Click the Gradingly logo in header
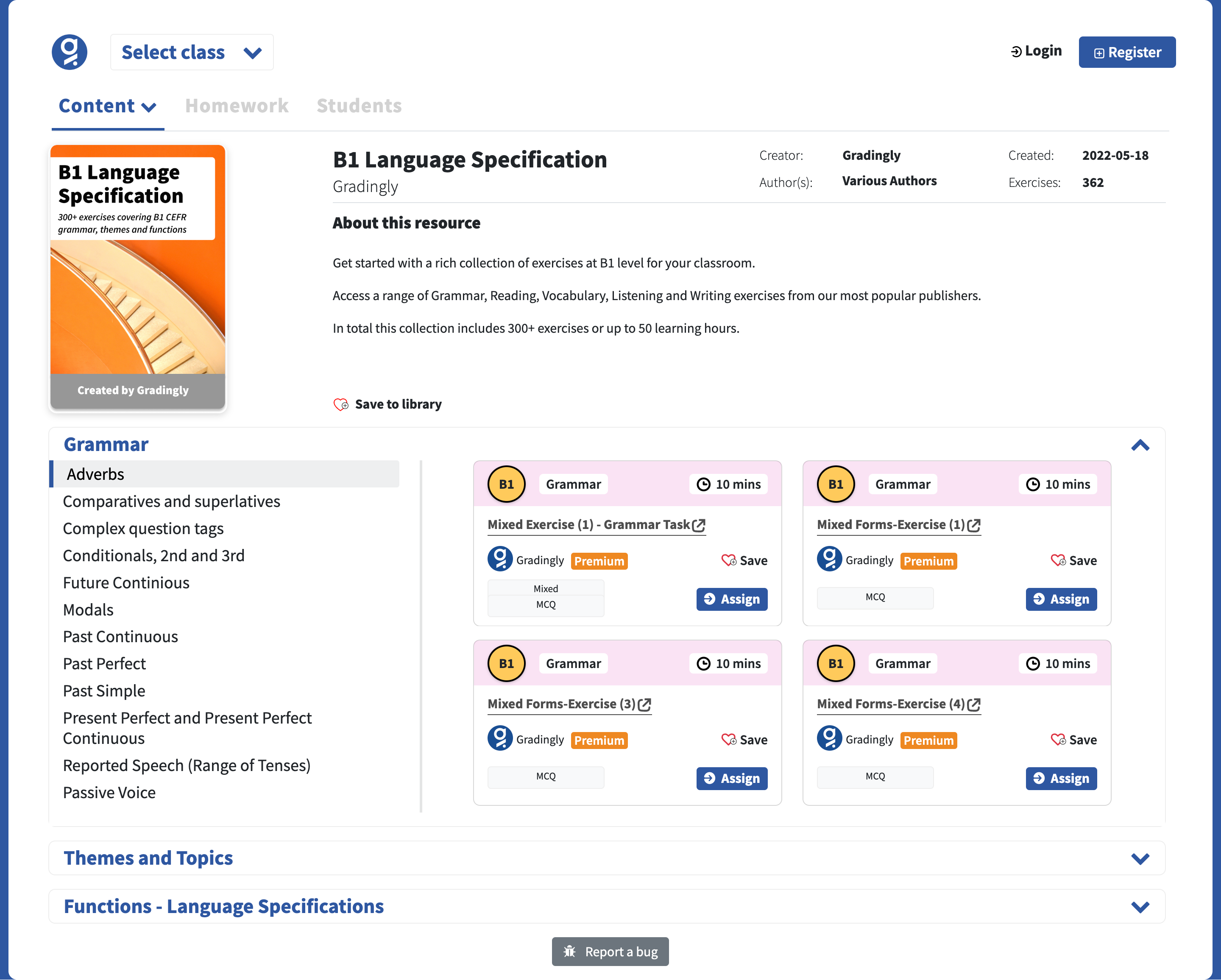 point(70,52)
